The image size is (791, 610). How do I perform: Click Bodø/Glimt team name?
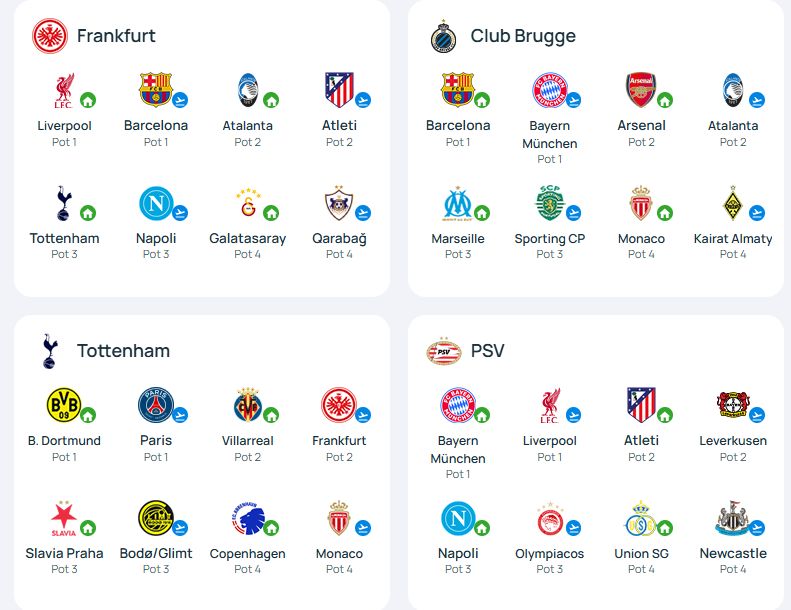pos(156,553)
